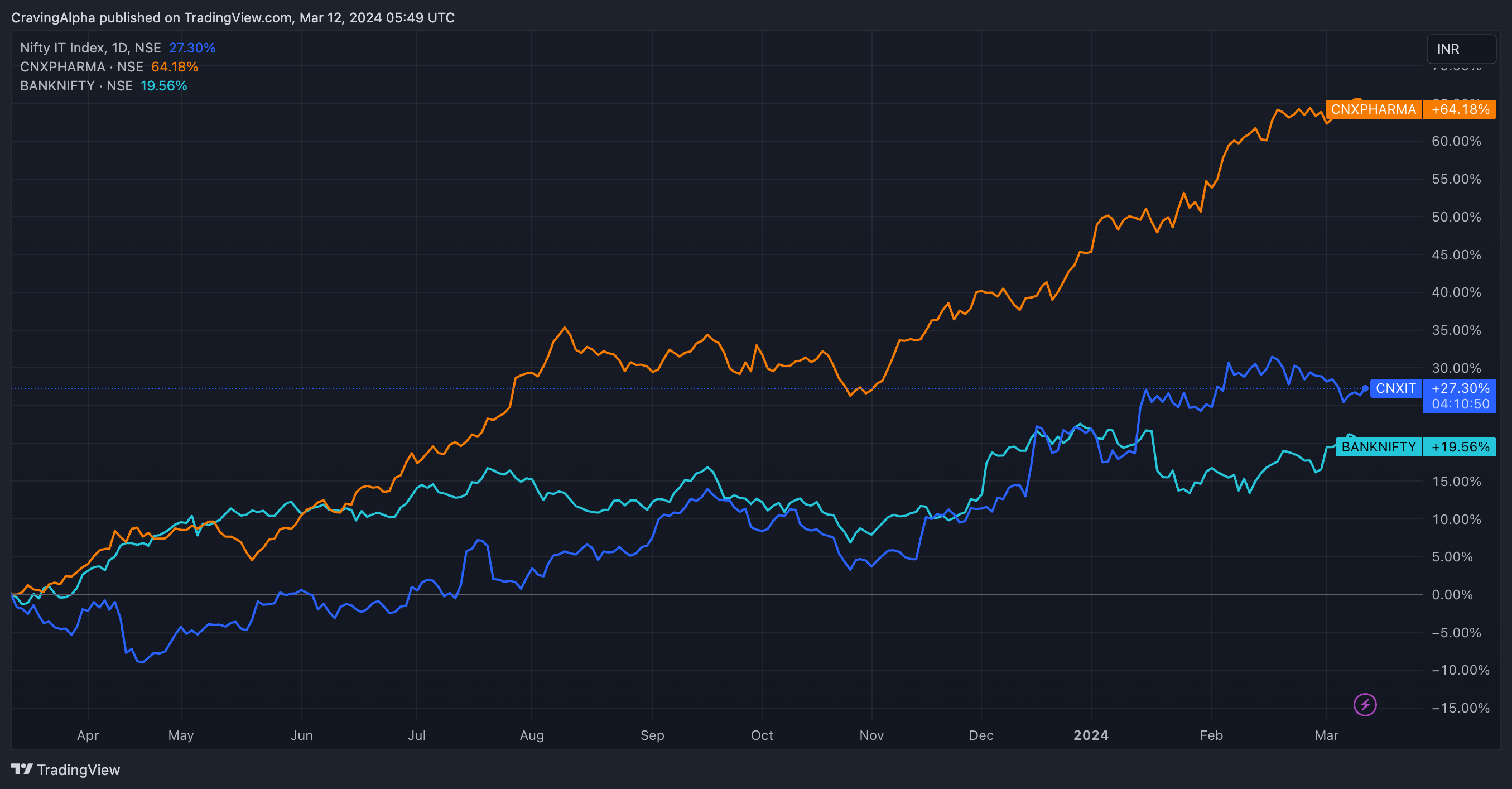This screenshot has width=1512, height=789.
Task: Click the +64.18% value tag
Action: (1460, 109)
